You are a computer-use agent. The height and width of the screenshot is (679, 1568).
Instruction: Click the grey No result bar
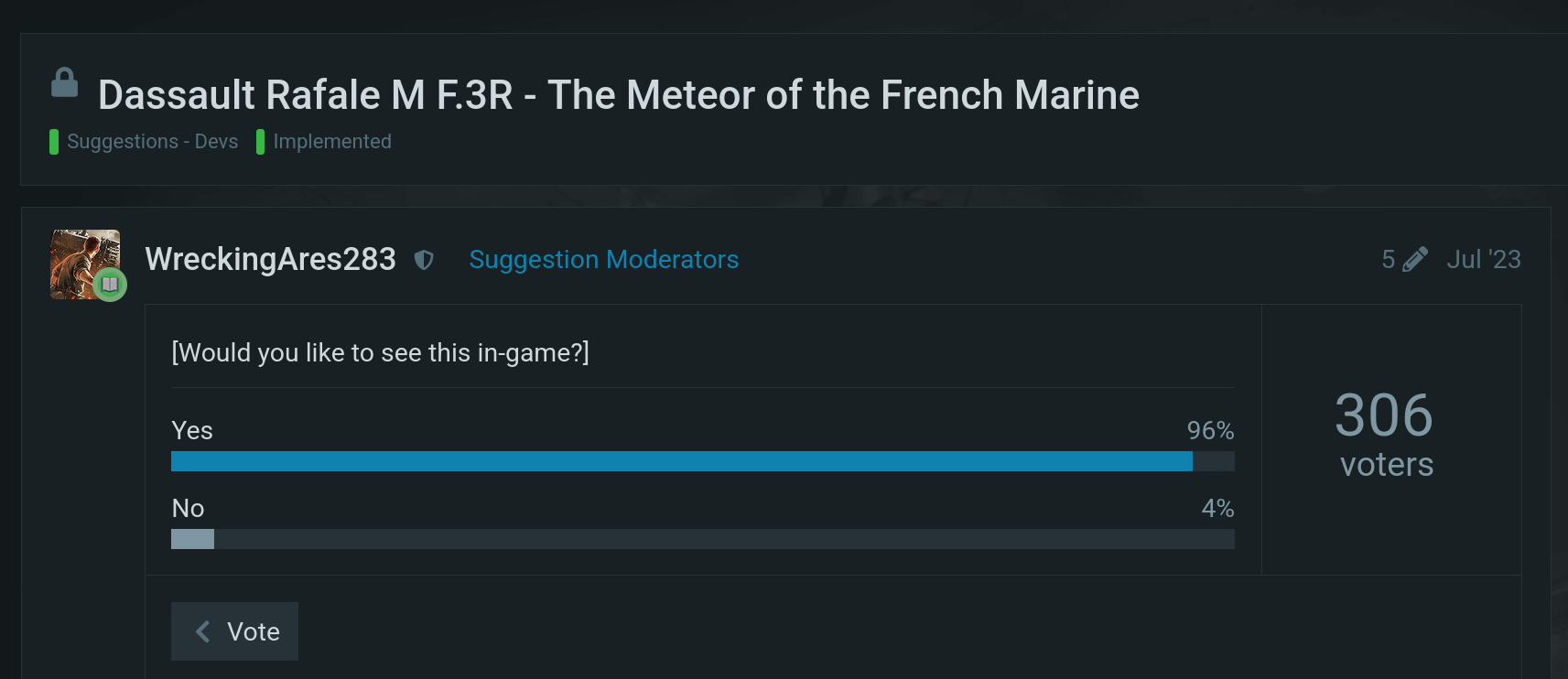(192, 539)
